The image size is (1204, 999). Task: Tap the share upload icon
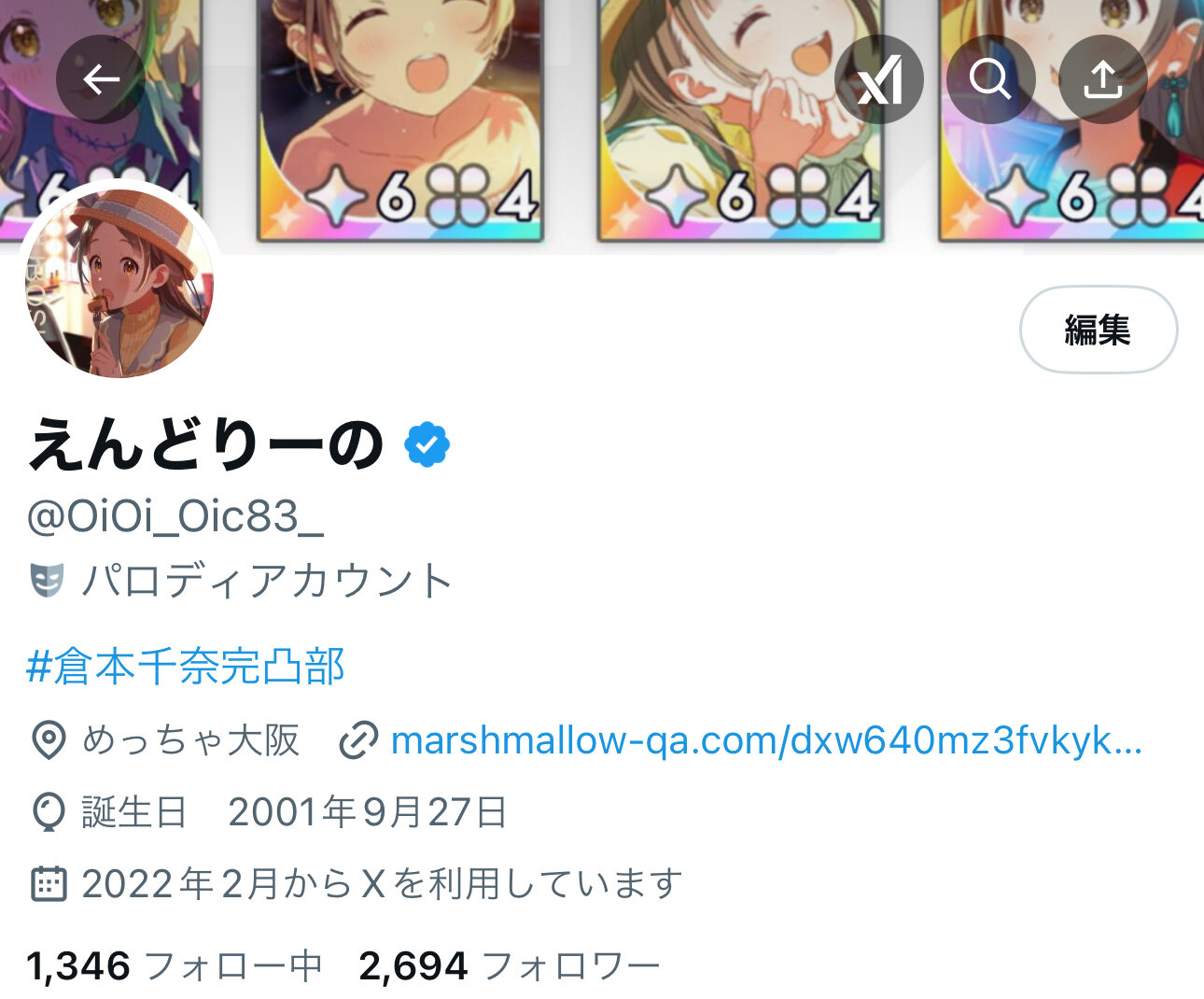pyautogui.click(x=1103, y=79)
